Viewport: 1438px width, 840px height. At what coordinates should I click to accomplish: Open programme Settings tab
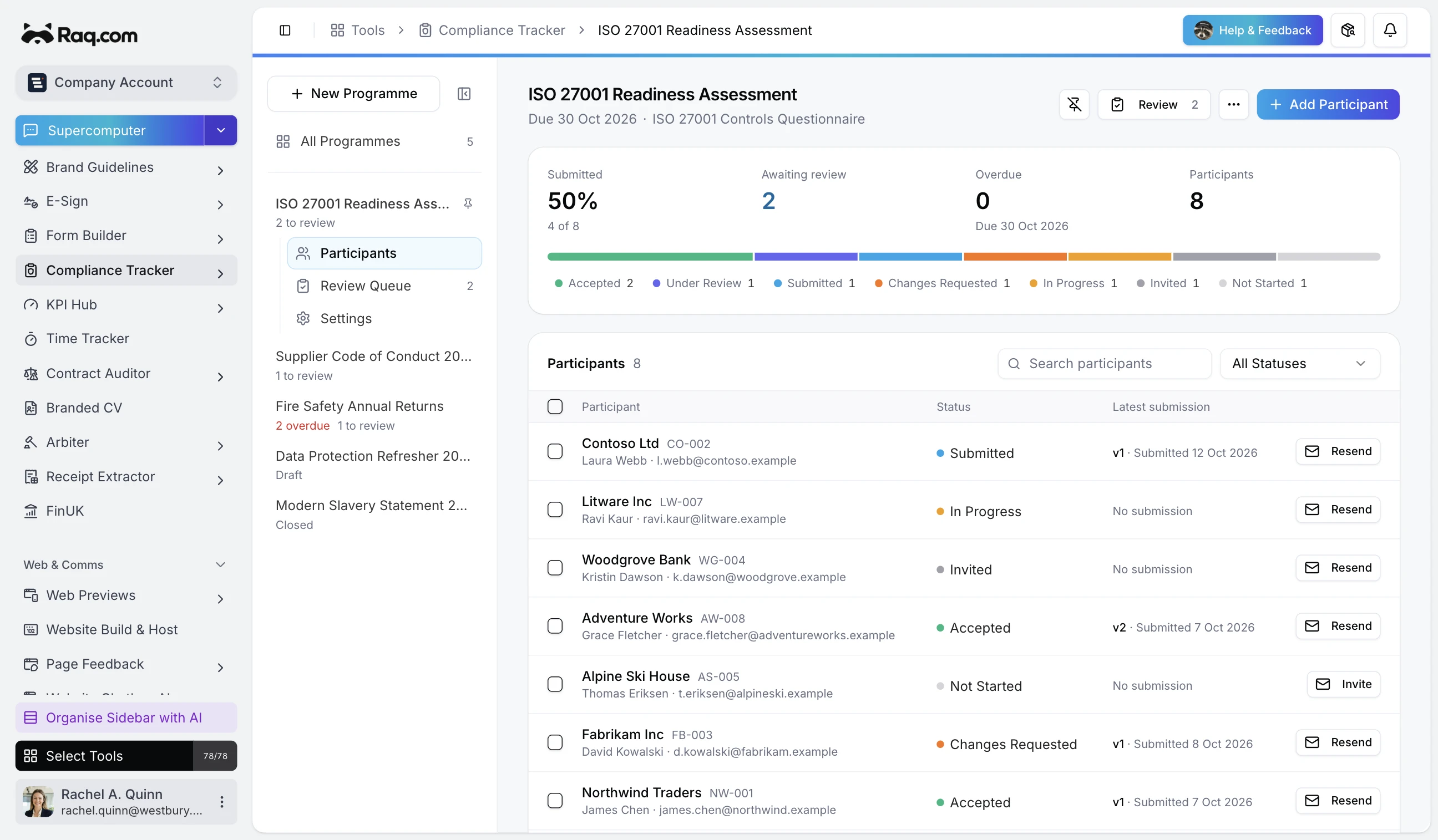click(384, 319)
